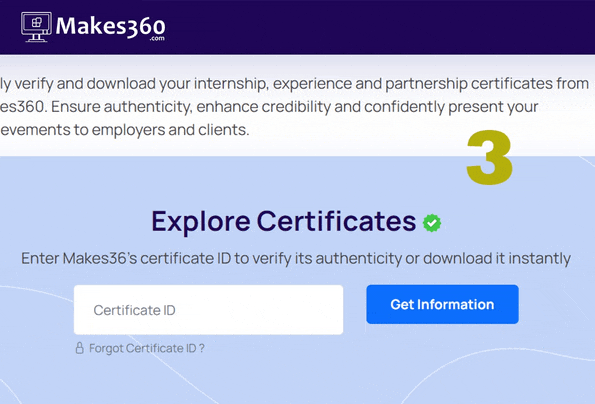595x404 pixels.
Task: Open the Forgot Certificate ID link
Action: click(x=146, y=348)
